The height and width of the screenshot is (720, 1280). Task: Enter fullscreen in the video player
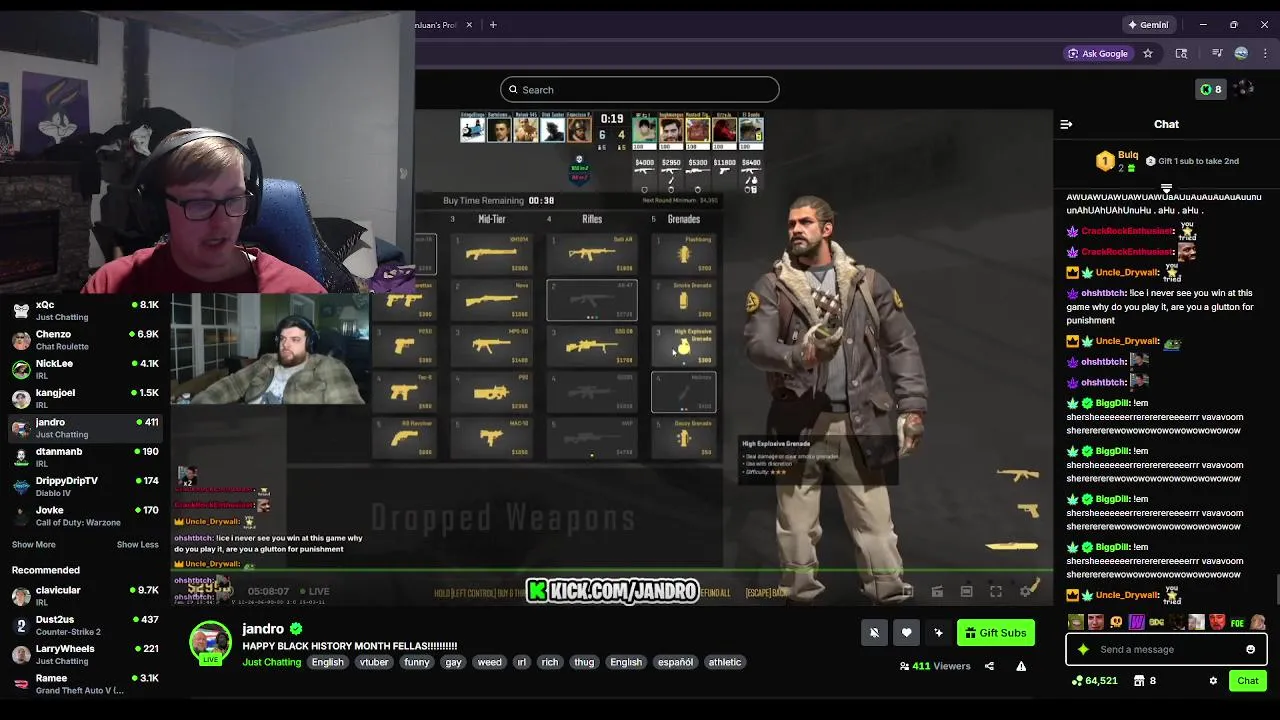click(x=996, y=591)
